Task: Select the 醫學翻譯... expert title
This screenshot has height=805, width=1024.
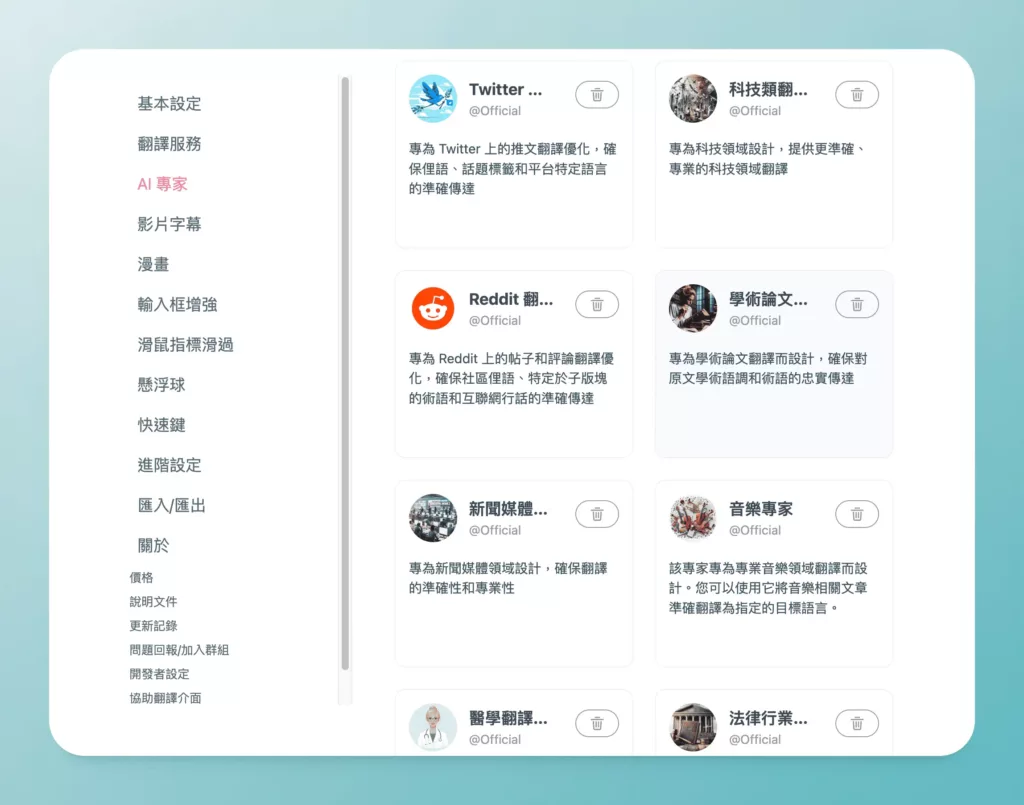Action: (508, 718)
